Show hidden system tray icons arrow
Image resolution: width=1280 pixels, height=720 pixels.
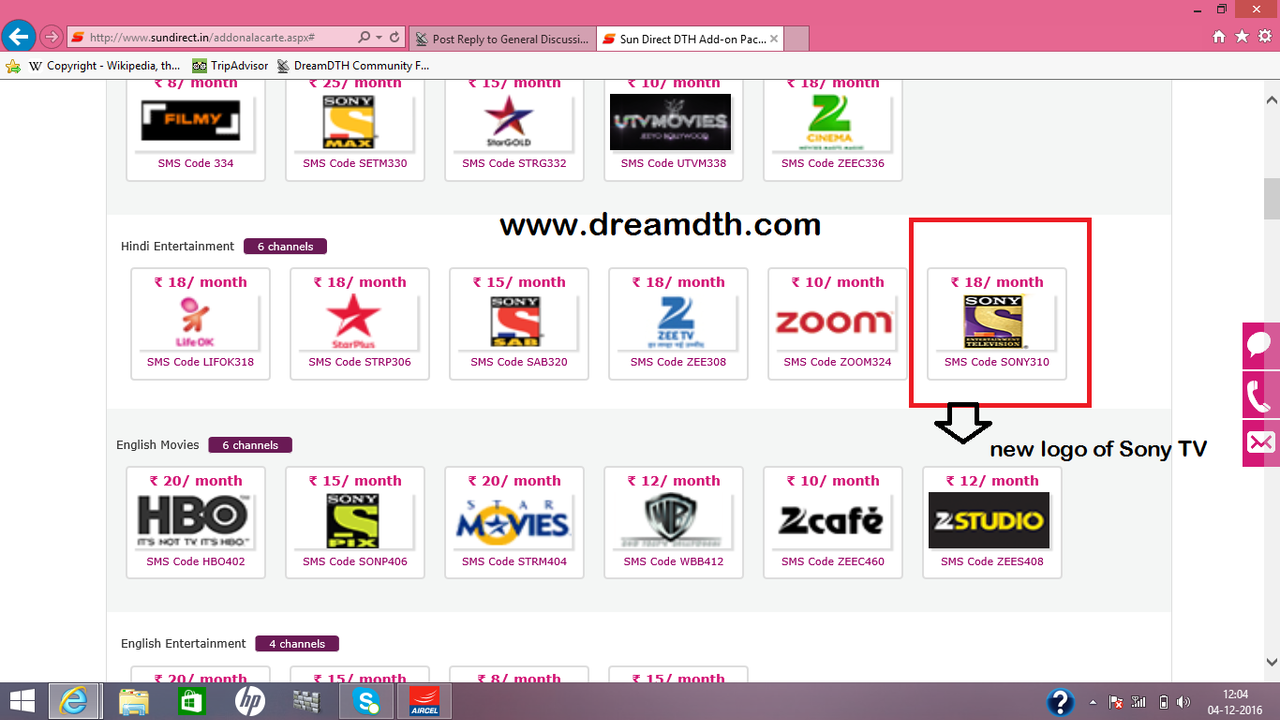pos(1092,702)
